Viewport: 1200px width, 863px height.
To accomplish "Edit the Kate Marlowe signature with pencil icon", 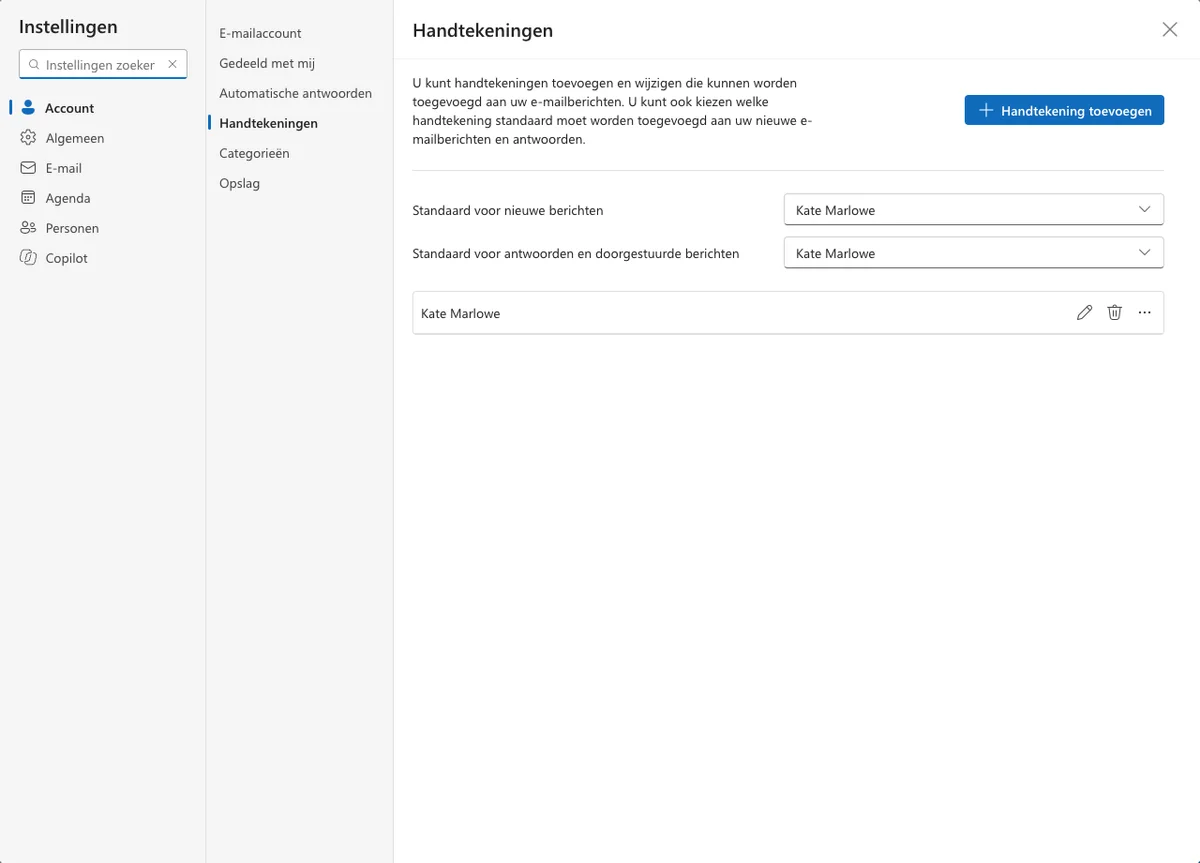I will point(1084,313).
